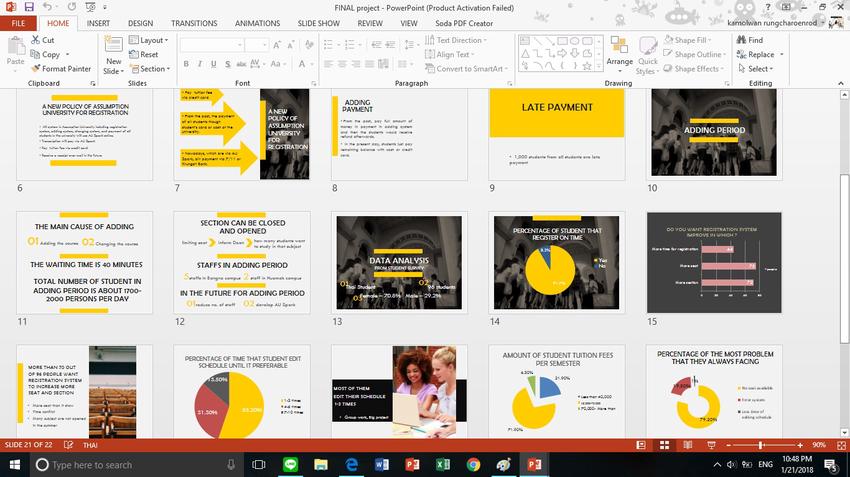Open File Explorer from taskbar
The width and height of the screenshot is (850, 477).
click(321, 465)
